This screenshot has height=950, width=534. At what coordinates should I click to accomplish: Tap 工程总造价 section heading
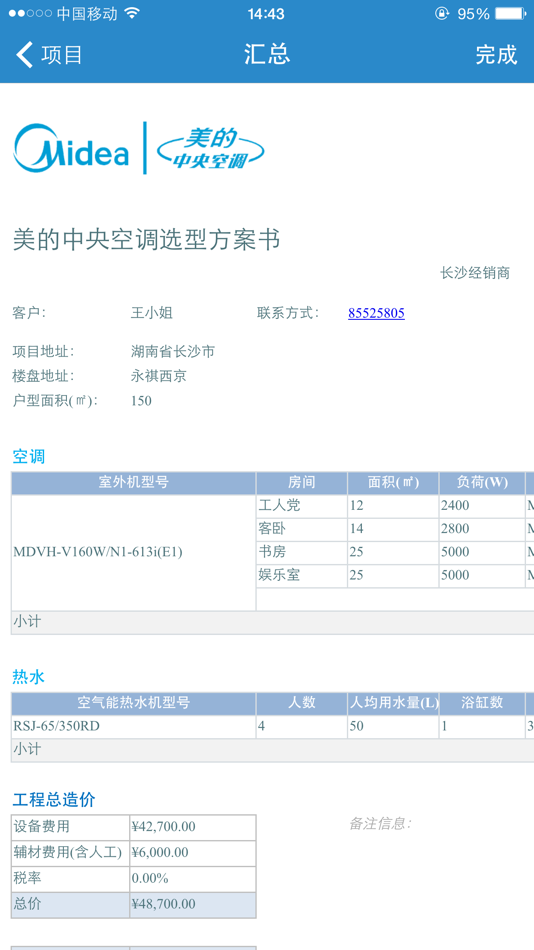54,800
